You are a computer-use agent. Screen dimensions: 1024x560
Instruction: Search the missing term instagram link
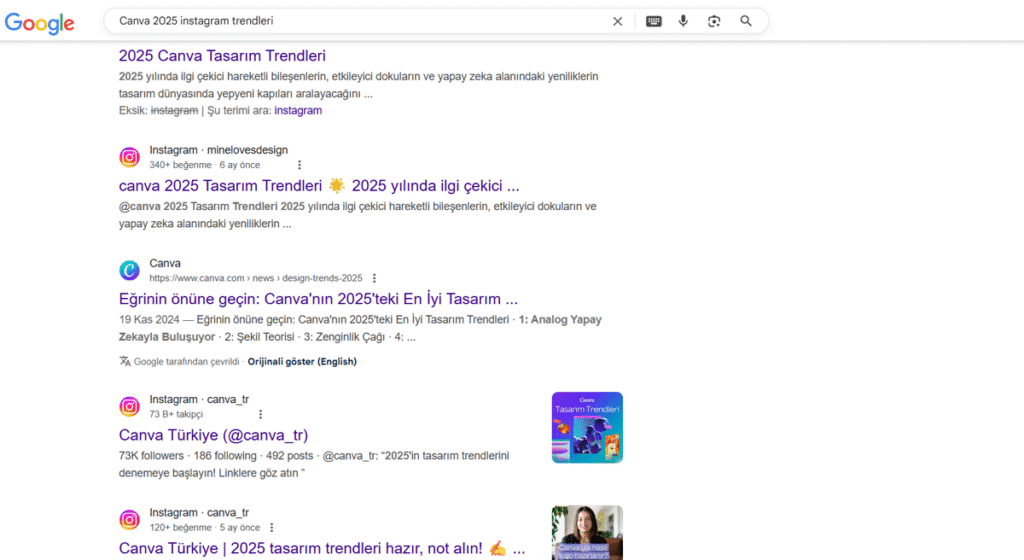(298, 110)
